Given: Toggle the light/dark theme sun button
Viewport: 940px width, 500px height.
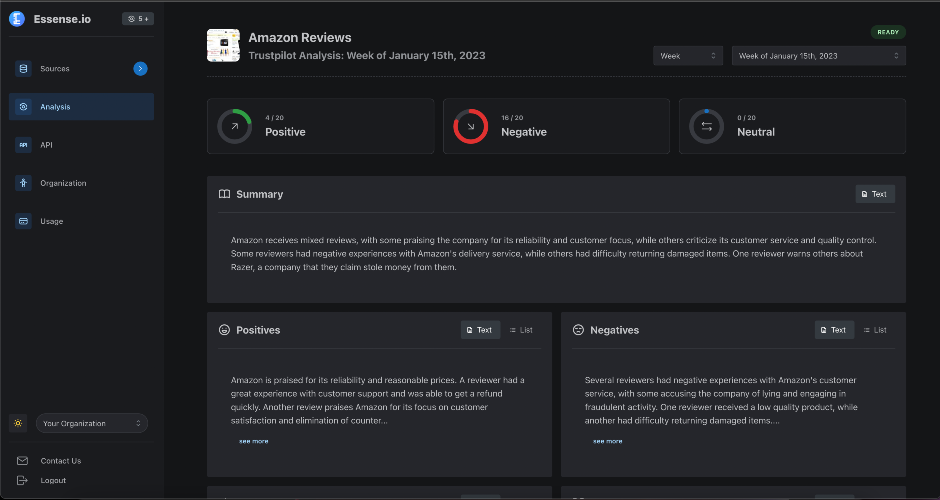Looking at the screenshot, I should 18,423.
